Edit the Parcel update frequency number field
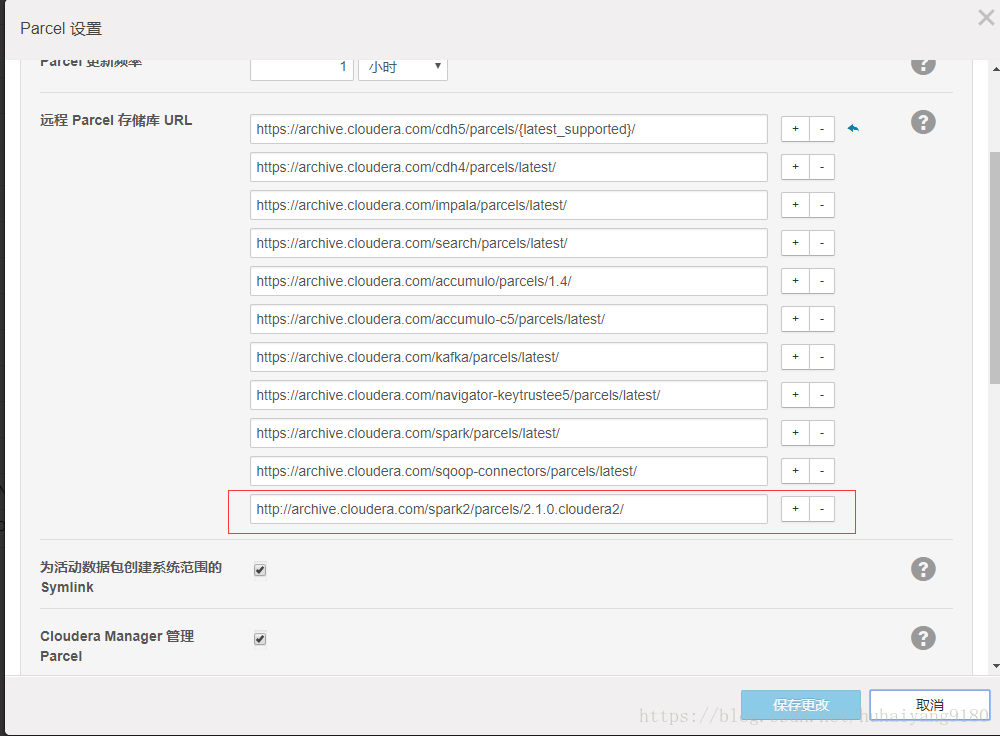Screen dimensions: 1000x736 (302, 68)
